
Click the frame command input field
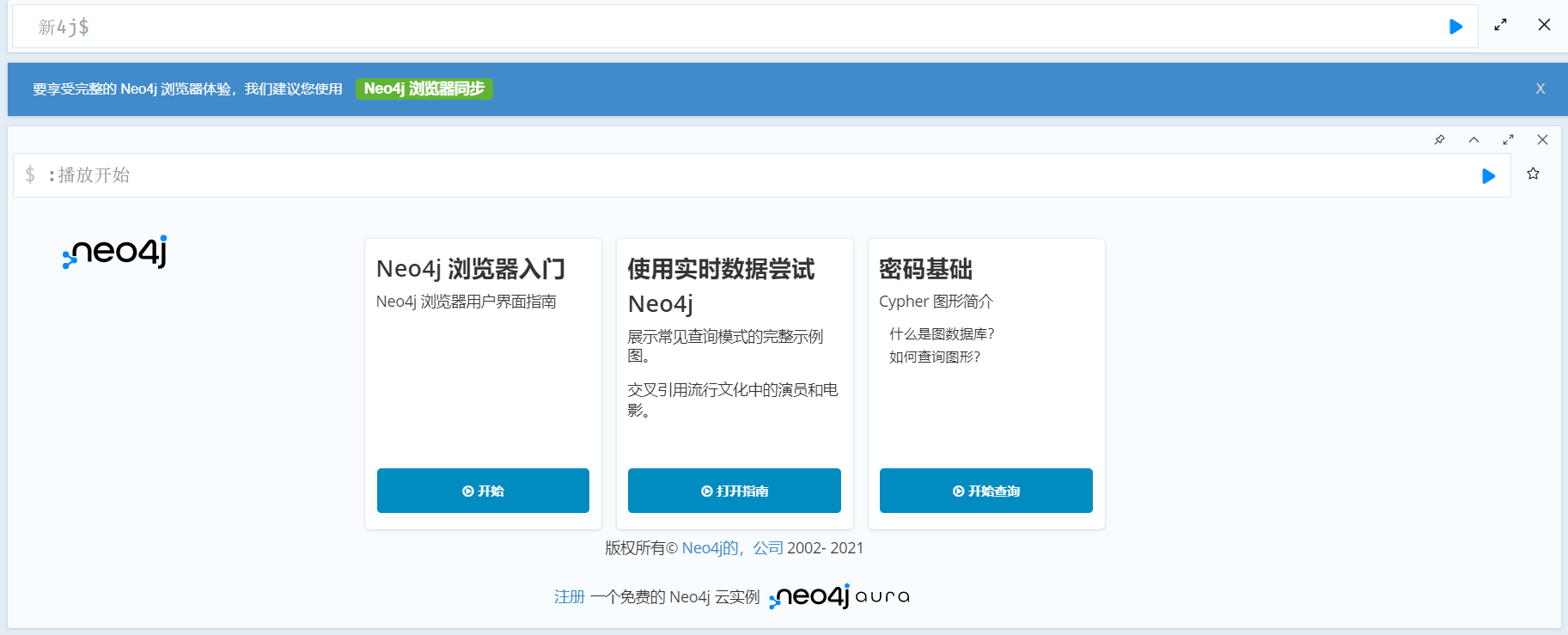(761, 175)
